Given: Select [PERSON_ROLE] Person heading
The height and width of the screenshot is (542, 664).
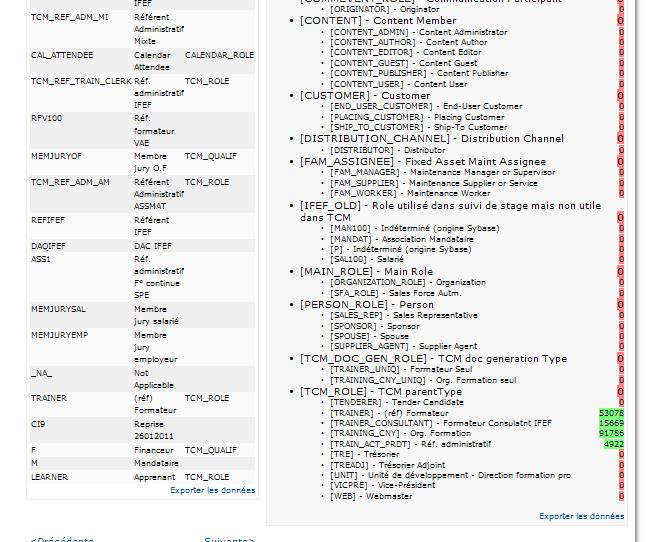Looking at the screenshot, I should point(367,305).
